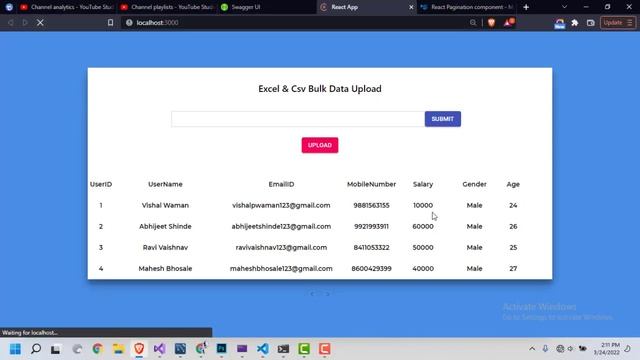Screen dimensions: 640x360
Task: Select Ravi Vaishnav name cell
Action: pyautogui.click(x=165, y=247)
